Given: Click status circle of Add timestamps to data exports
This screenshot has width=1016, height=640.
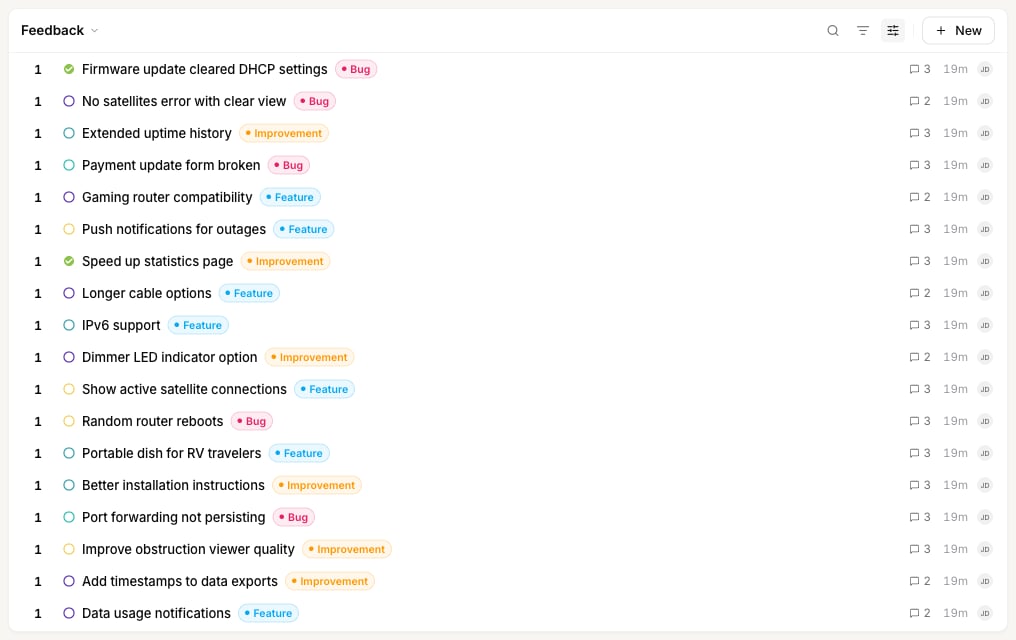Looking at the screenshot, I should coord(69,582).
